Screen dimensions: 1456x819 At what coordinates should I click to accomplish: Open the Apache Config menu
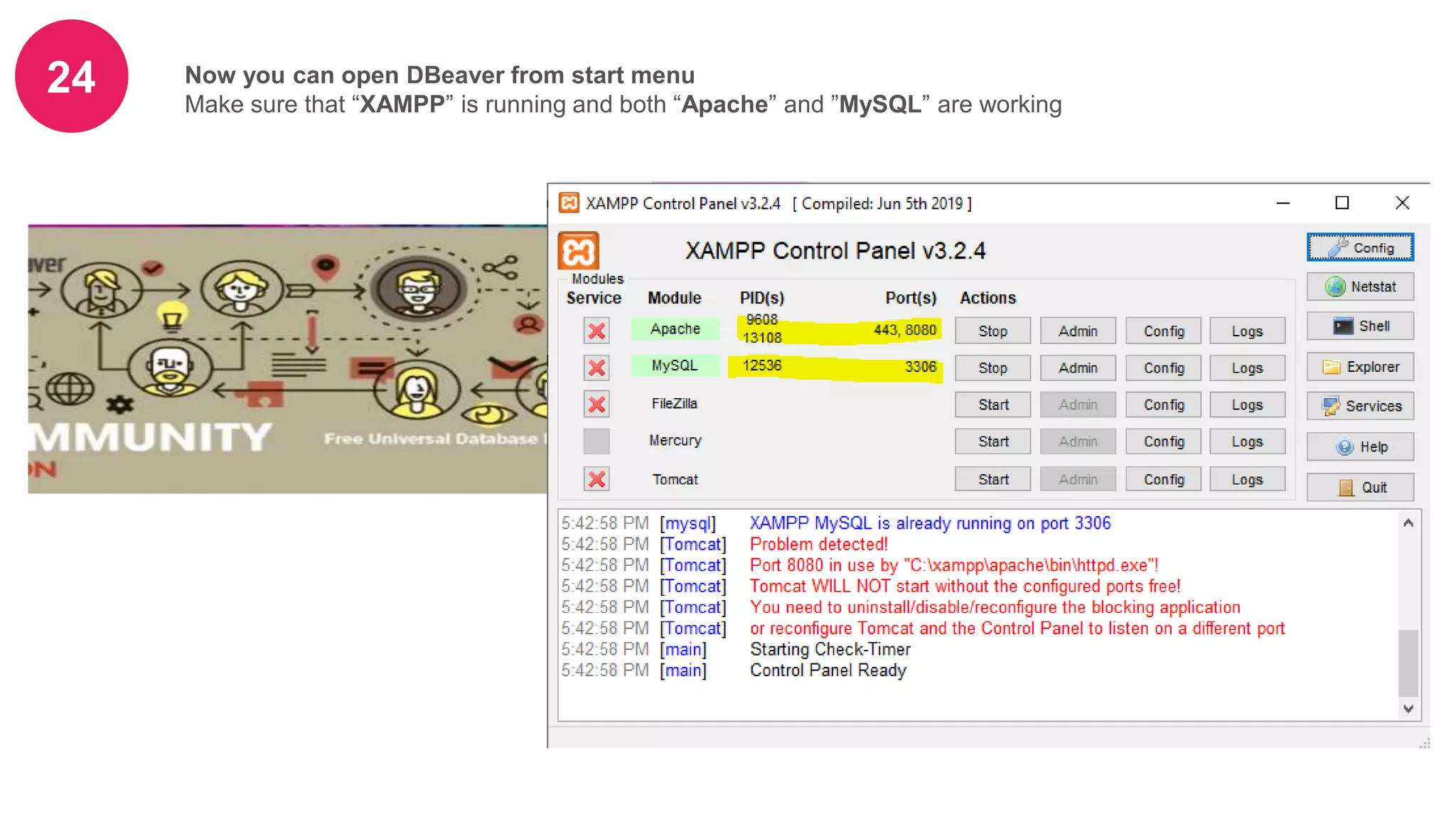point(1163,331)
